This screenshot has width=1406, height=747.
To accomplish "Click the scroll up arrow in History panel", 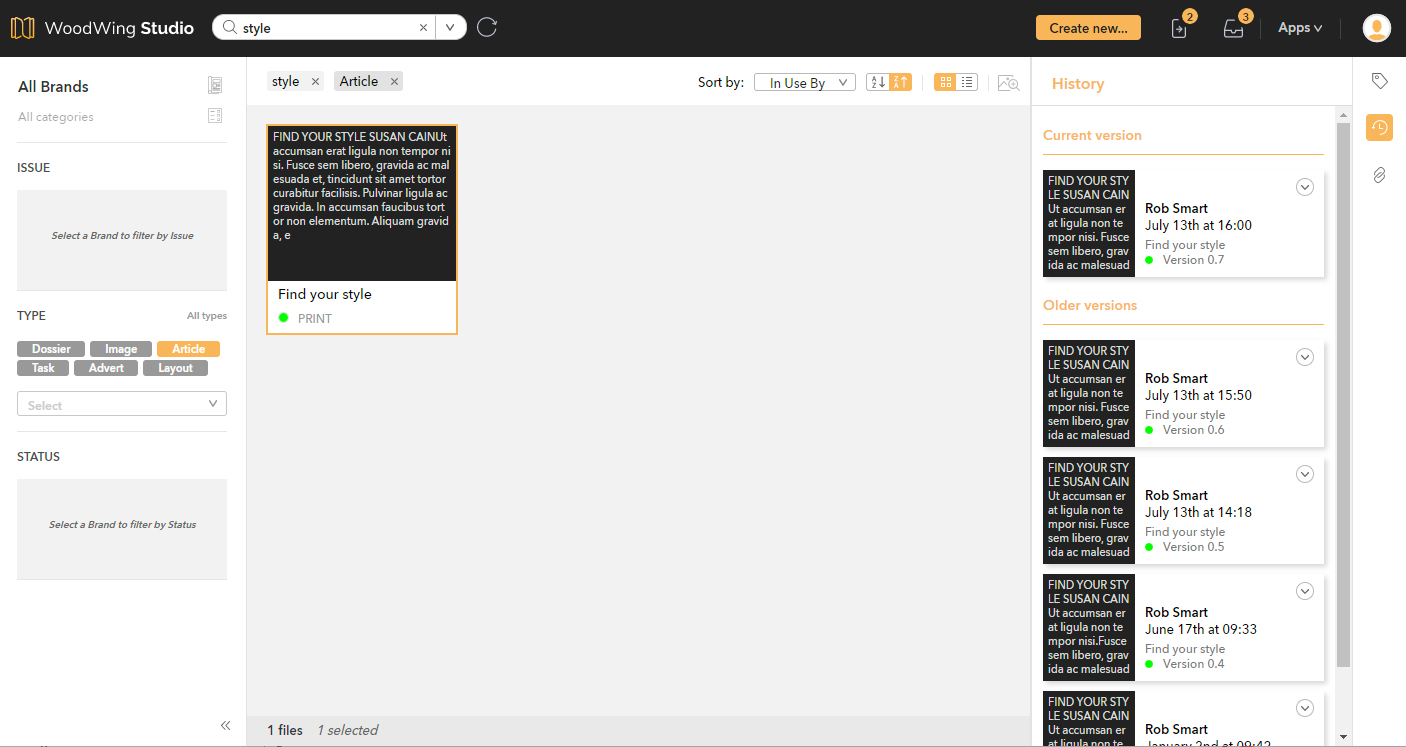I will tap(1344, 114).
